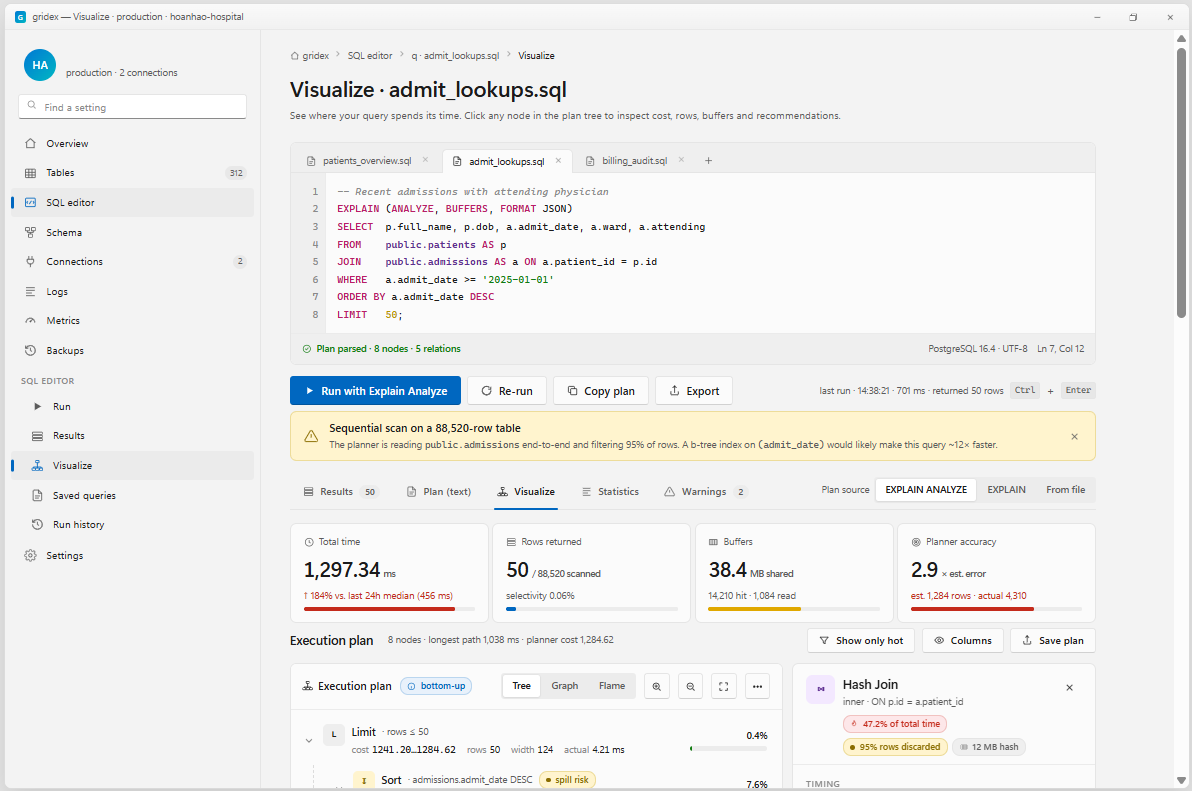Close the patients_overview.sql tab
1192x791 pixels.
pos(426,160)
